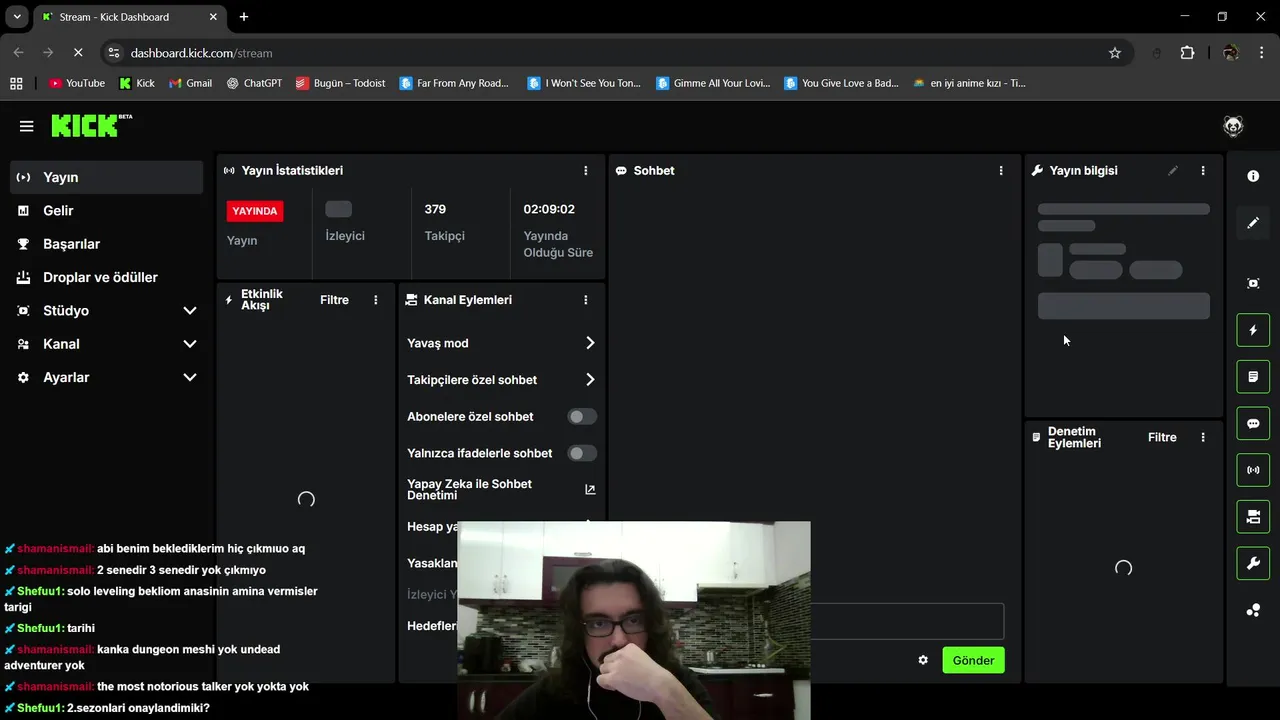Viewport: 1280px width, 720px height.
Task: Open the Bugün – Todoist bookmark
Action: (341, 83)
